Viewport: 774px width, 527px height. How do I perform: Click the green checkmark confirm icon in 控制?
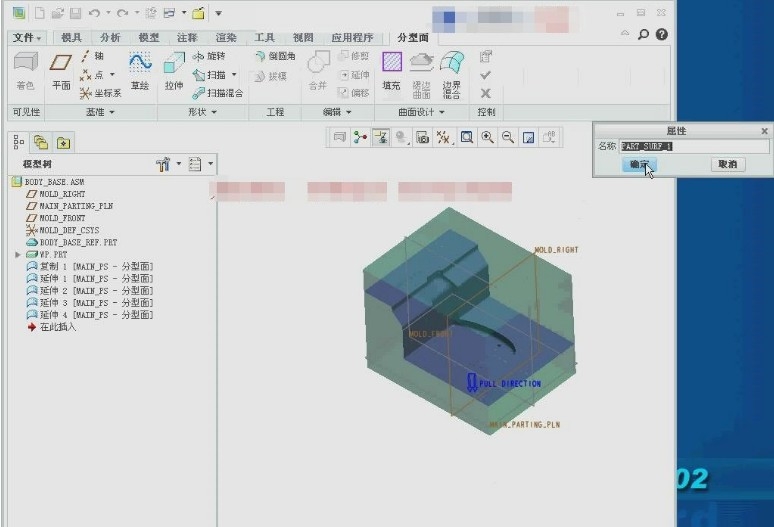(486, 75)
